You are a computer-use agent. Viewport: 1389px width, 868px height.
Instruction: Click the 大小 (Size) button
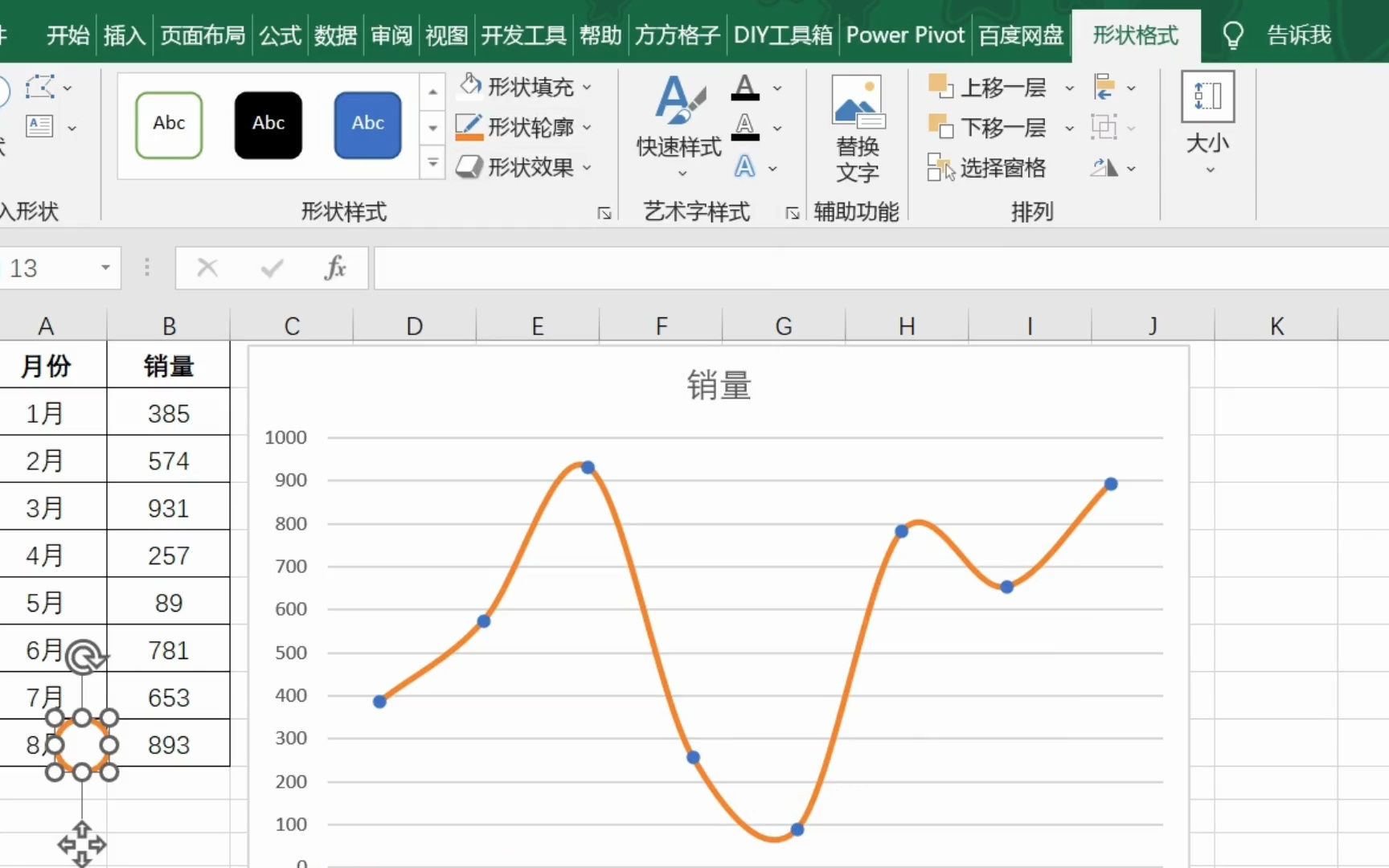1207,125
